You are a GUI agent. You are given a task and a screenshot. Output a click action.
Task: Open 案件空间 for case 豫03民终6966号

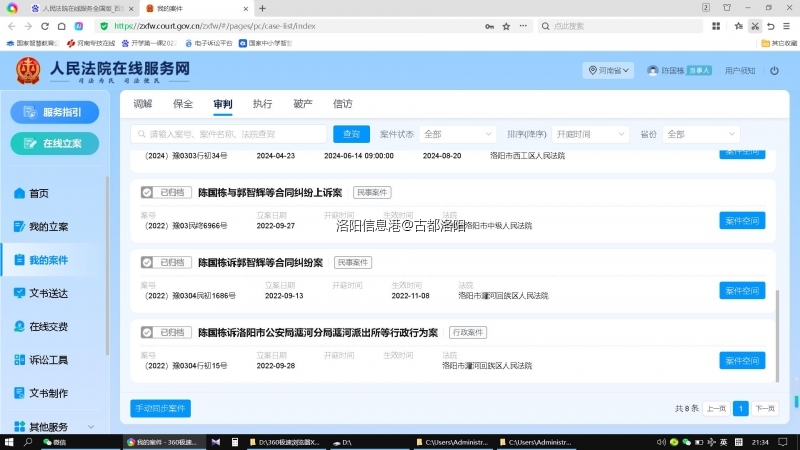coord(742,221)
